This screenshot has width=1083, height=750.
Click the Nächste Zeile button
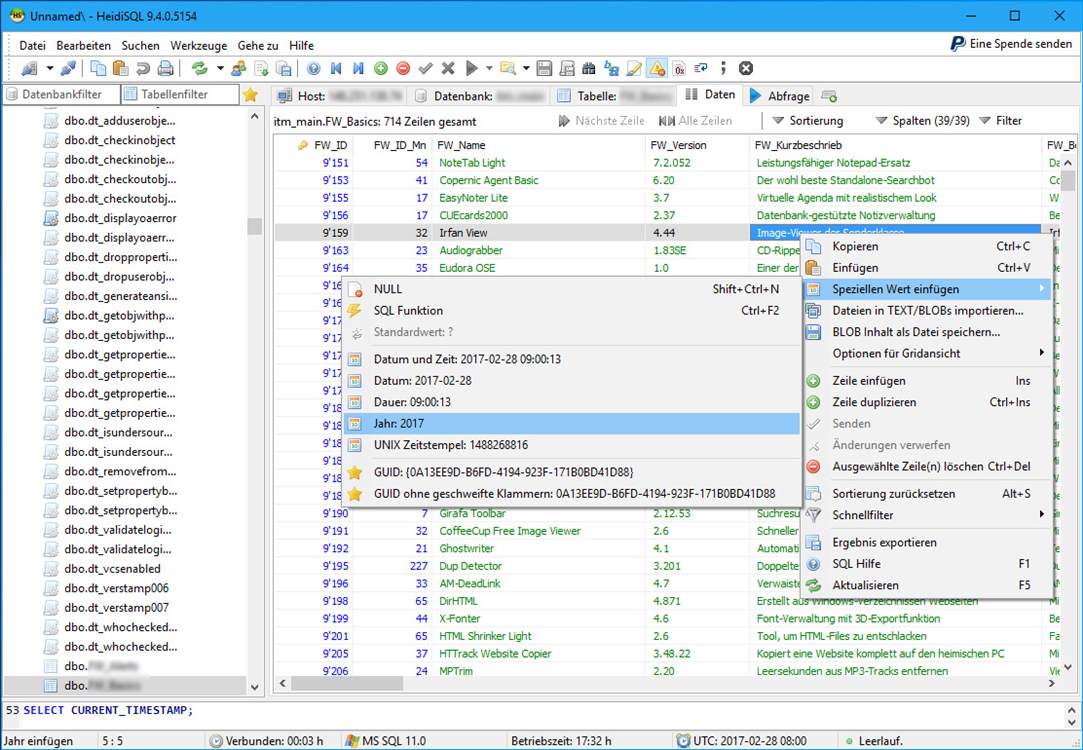pyautogui.click(x=601, y=121)
